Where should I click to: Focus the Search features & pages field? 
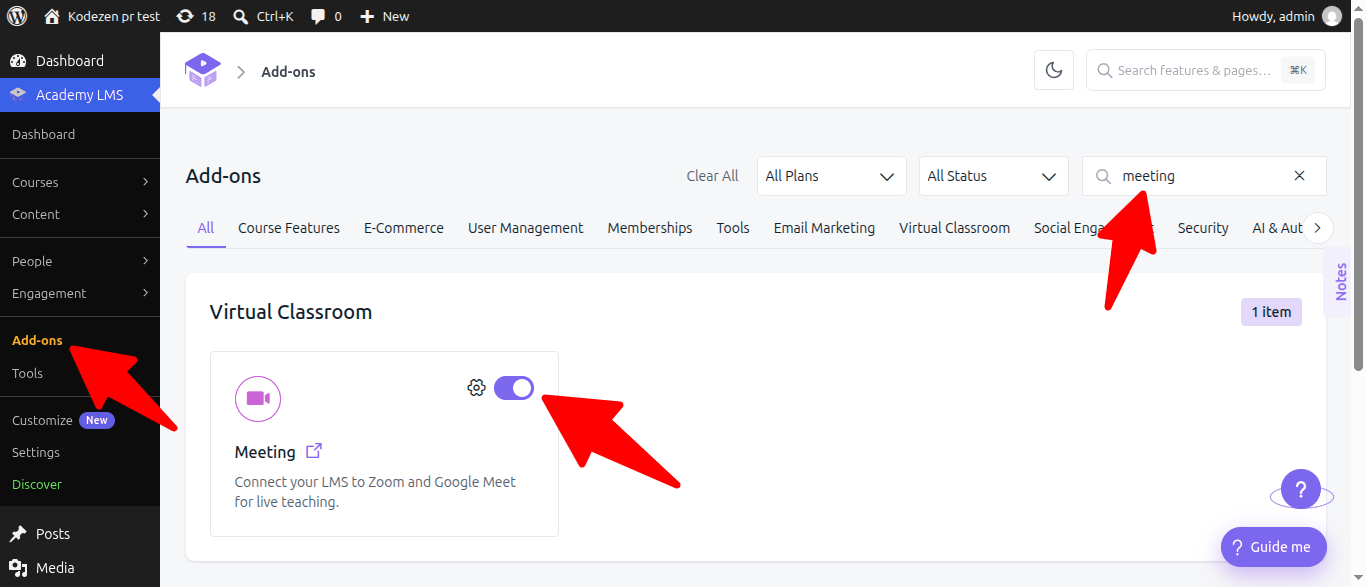pyautogui.click(x=1206, y=70)
